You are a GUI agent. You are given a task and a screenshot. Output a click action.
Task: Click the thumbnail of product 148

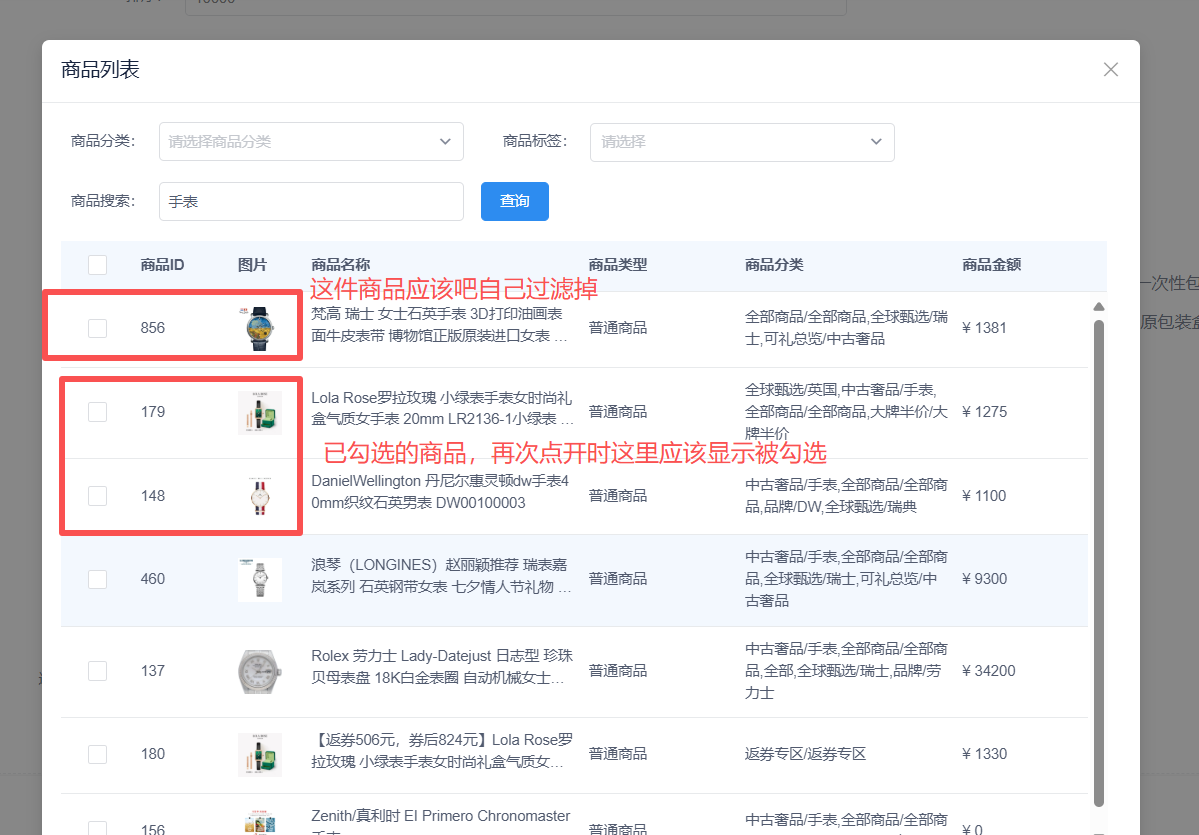pos(260,495)
